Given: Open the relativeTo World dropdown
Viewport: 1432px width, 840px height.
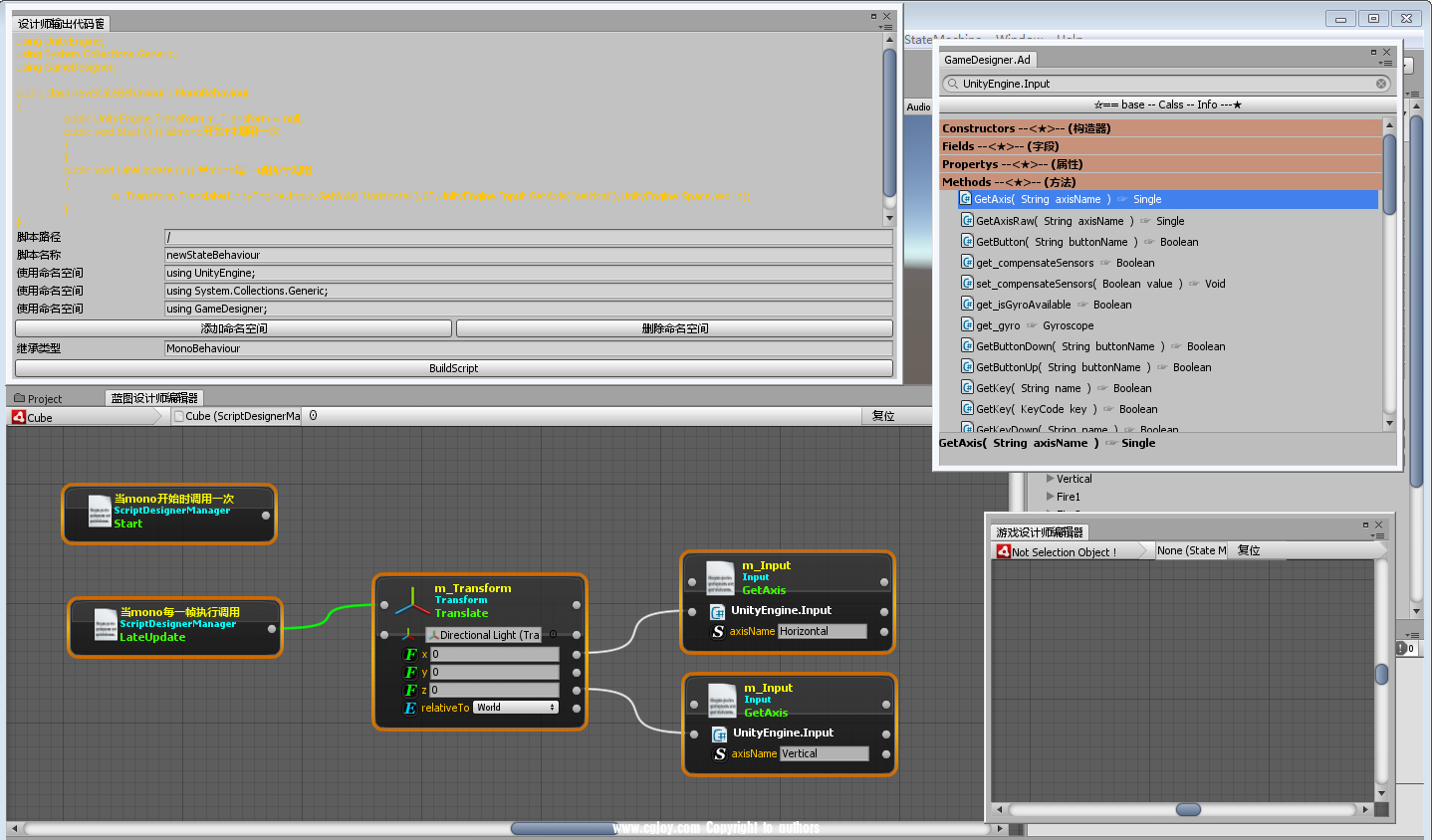Looking at the screenshot, I should pyautogui.click(x=516, y=708).
